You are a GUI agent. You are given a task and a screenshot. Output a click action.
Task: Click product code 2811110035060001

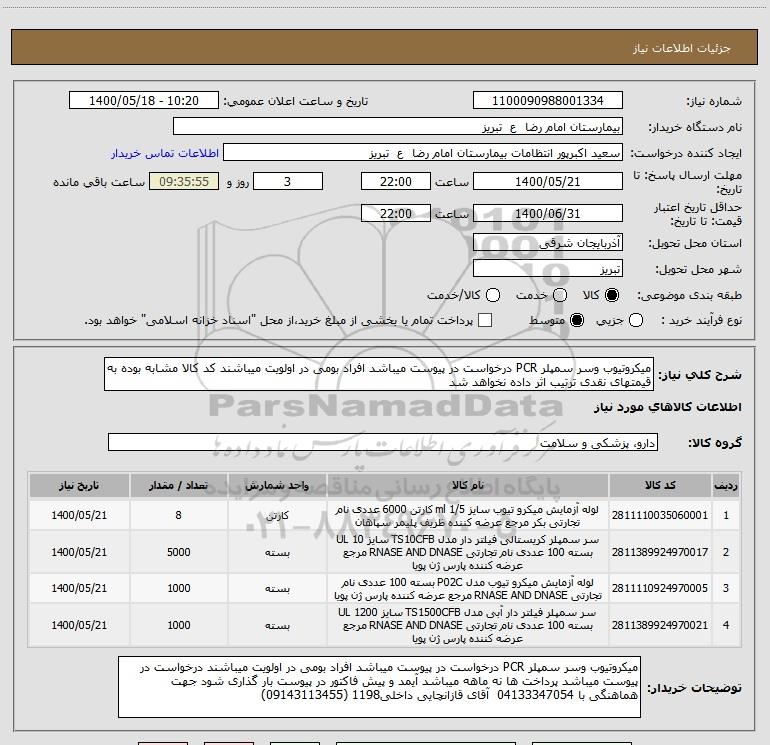(x=660, y=515)
